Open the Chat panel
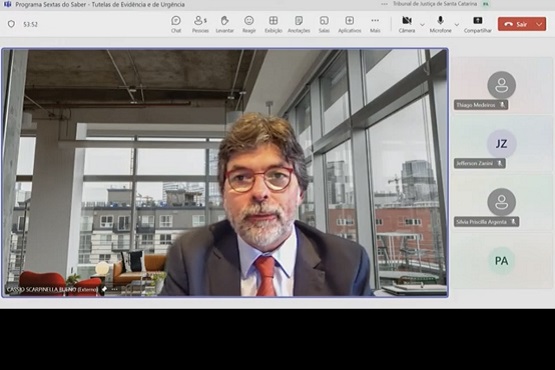This screenshot has height=370, width=555. pos(176,24)
